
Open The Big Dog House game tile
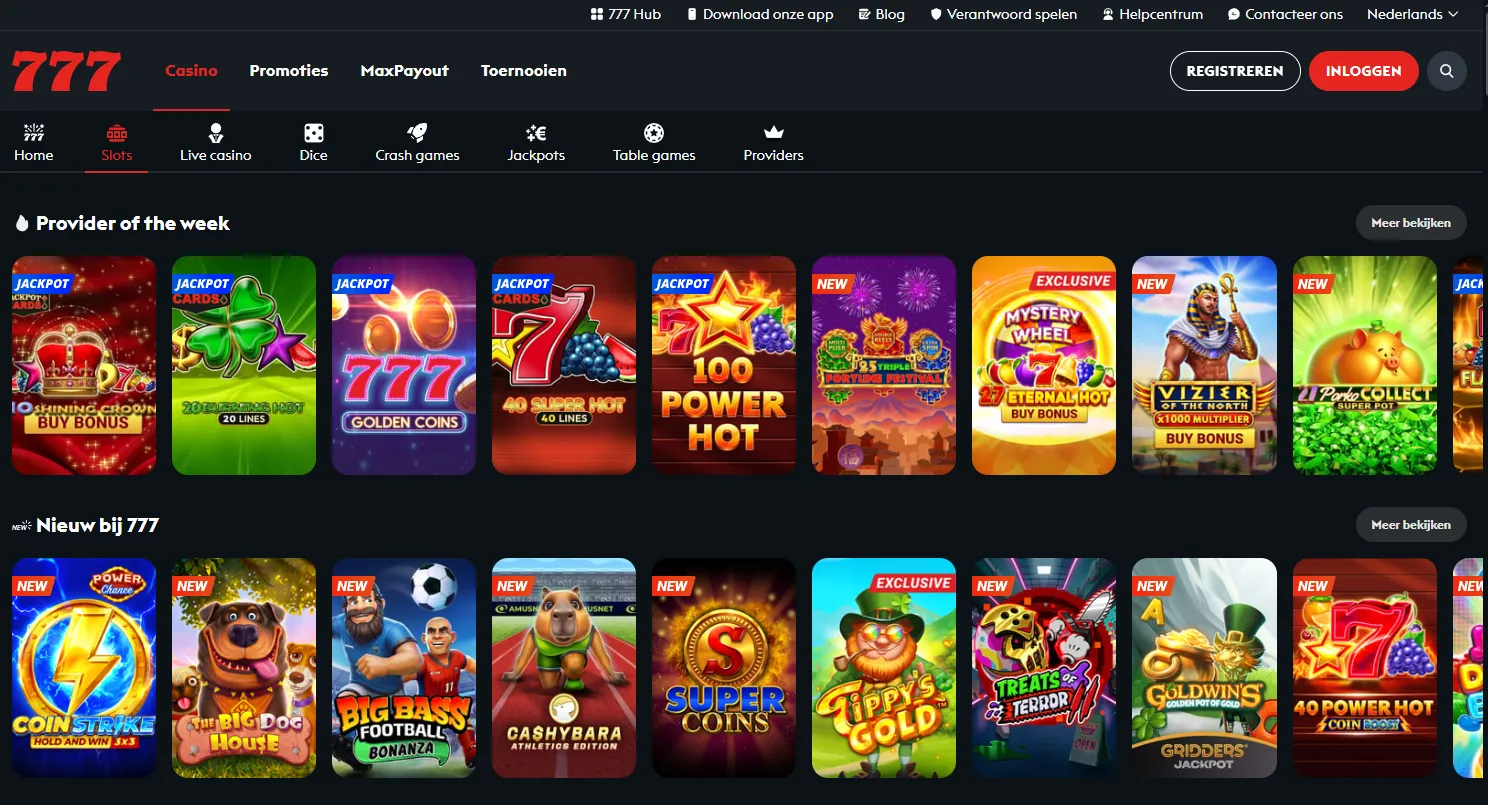point(244,668)
